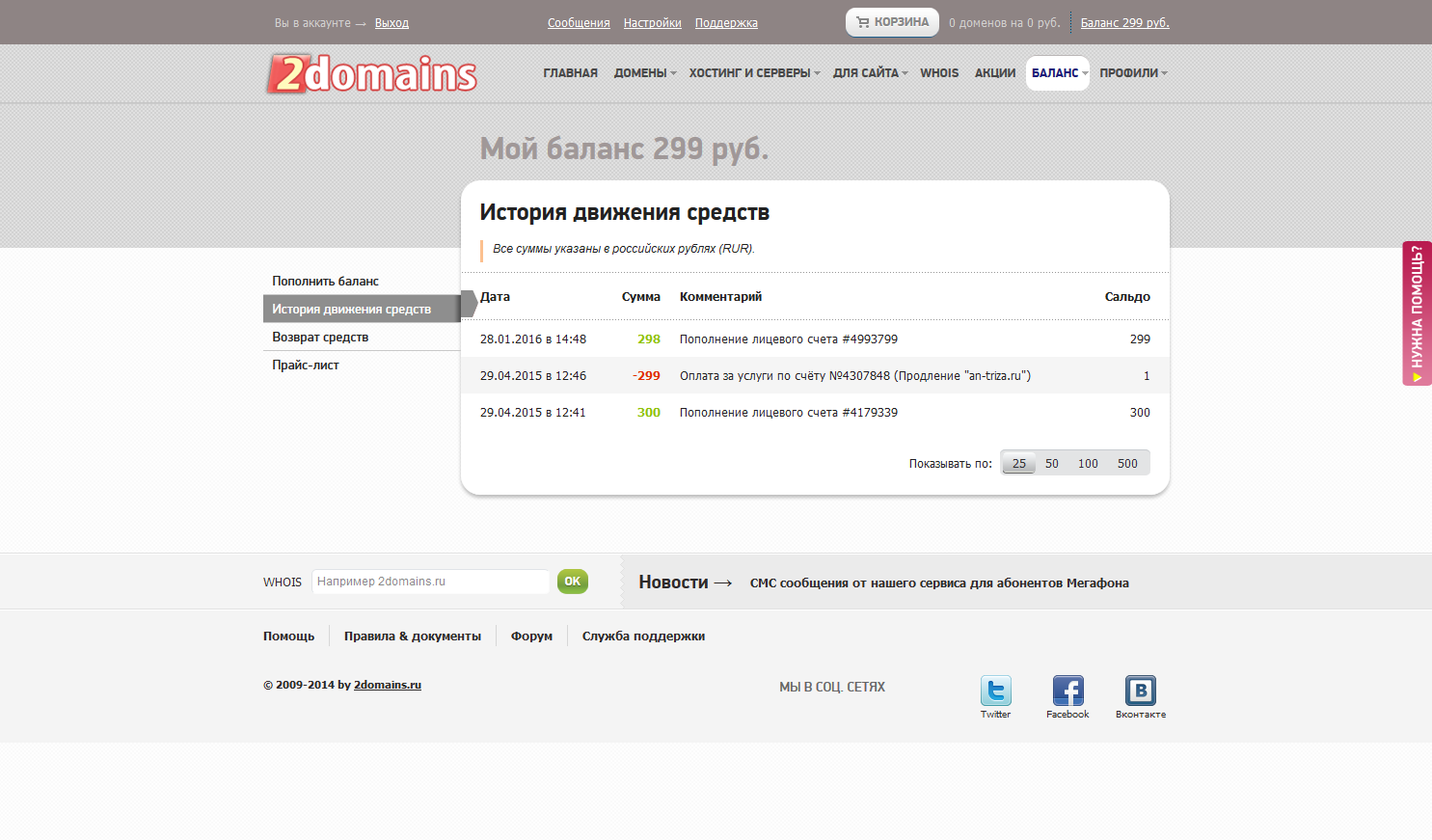1432x840 pixels.
Task: Open the Facebook social icon
Action: (1067, 691)
